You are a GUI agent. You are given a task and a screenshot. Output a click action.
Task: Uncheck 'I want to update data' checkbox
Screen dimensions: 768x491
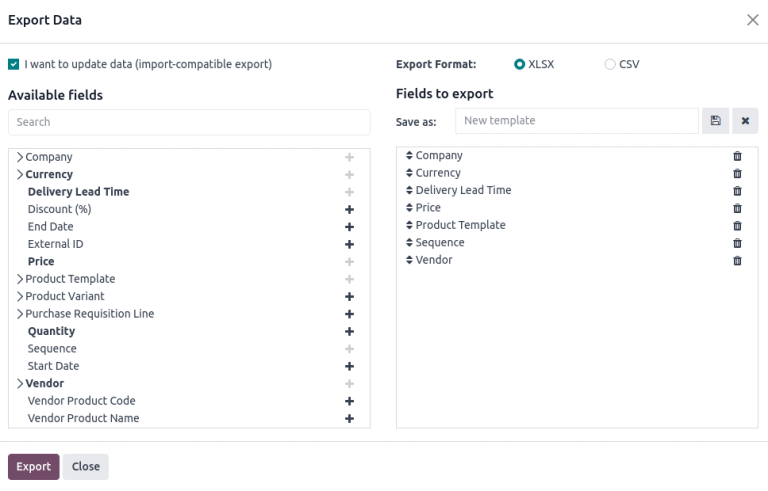point(13,64)
